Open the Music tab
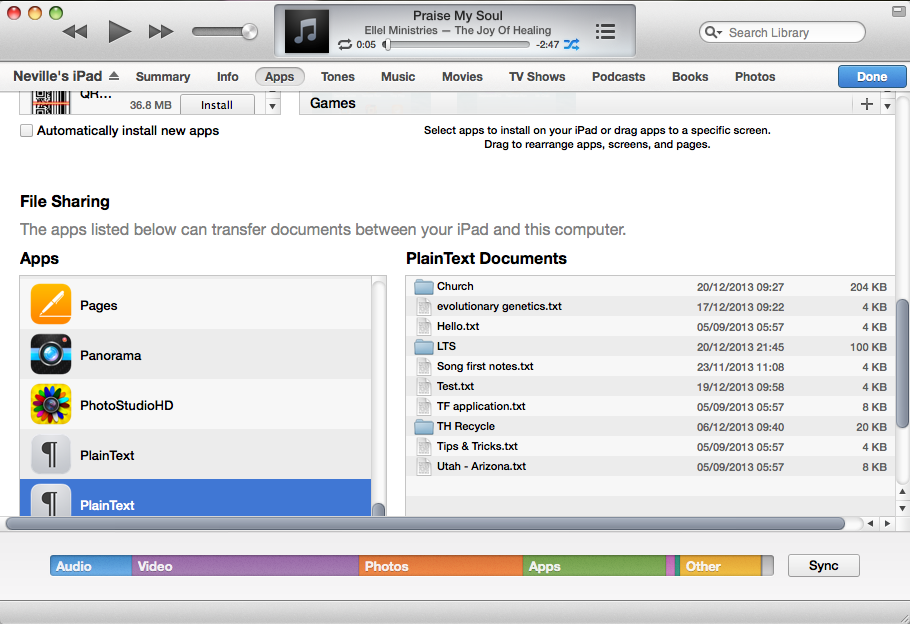Image resolution: width=910 pixels, height=624 pixels. click(398, 77)
